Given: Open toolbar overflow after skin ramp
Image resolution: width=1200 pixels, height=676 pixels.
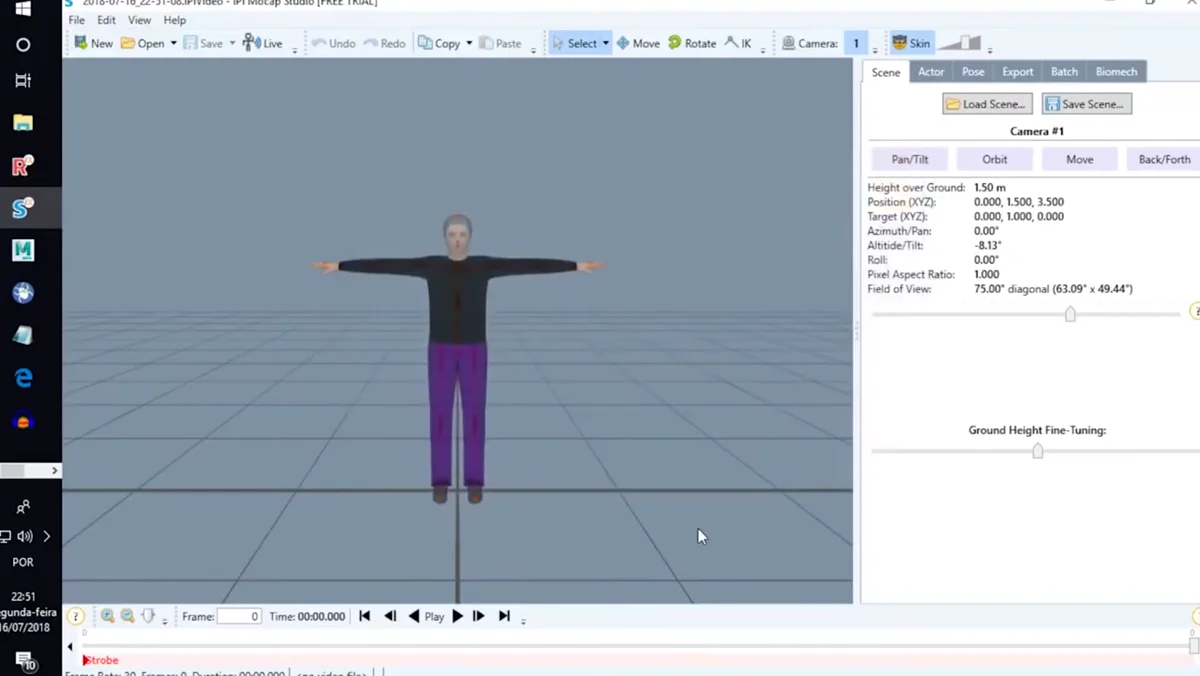Looking at the screenshot, I should coord(990,48).
